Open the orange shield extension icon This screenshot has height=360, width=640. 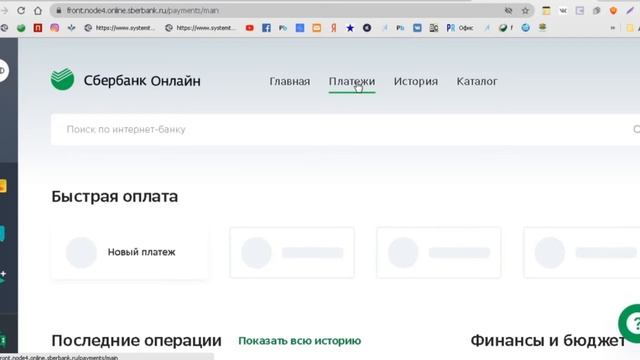point(613,11)
